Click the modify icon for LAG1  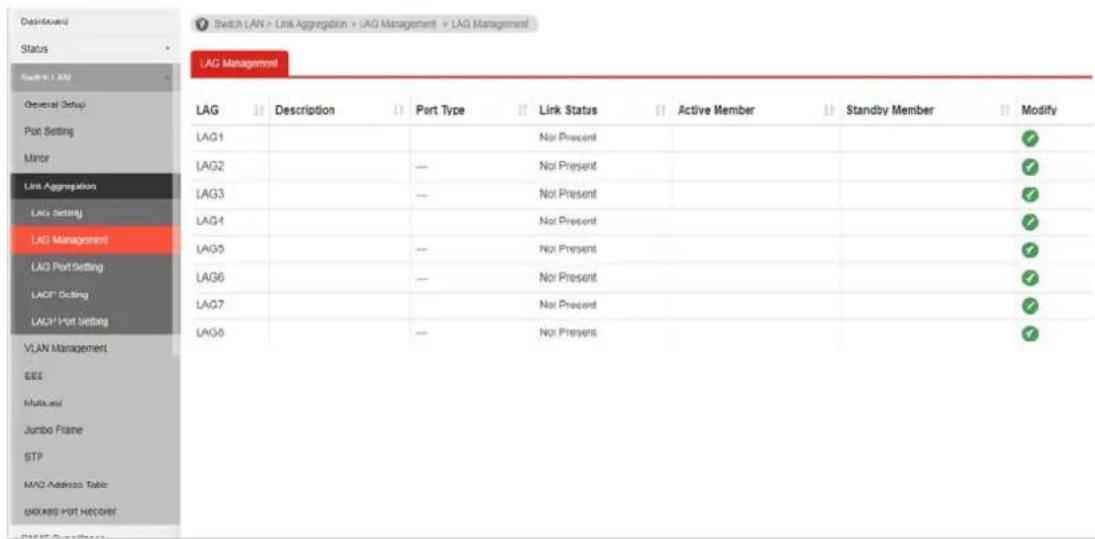click(1029, 138)
